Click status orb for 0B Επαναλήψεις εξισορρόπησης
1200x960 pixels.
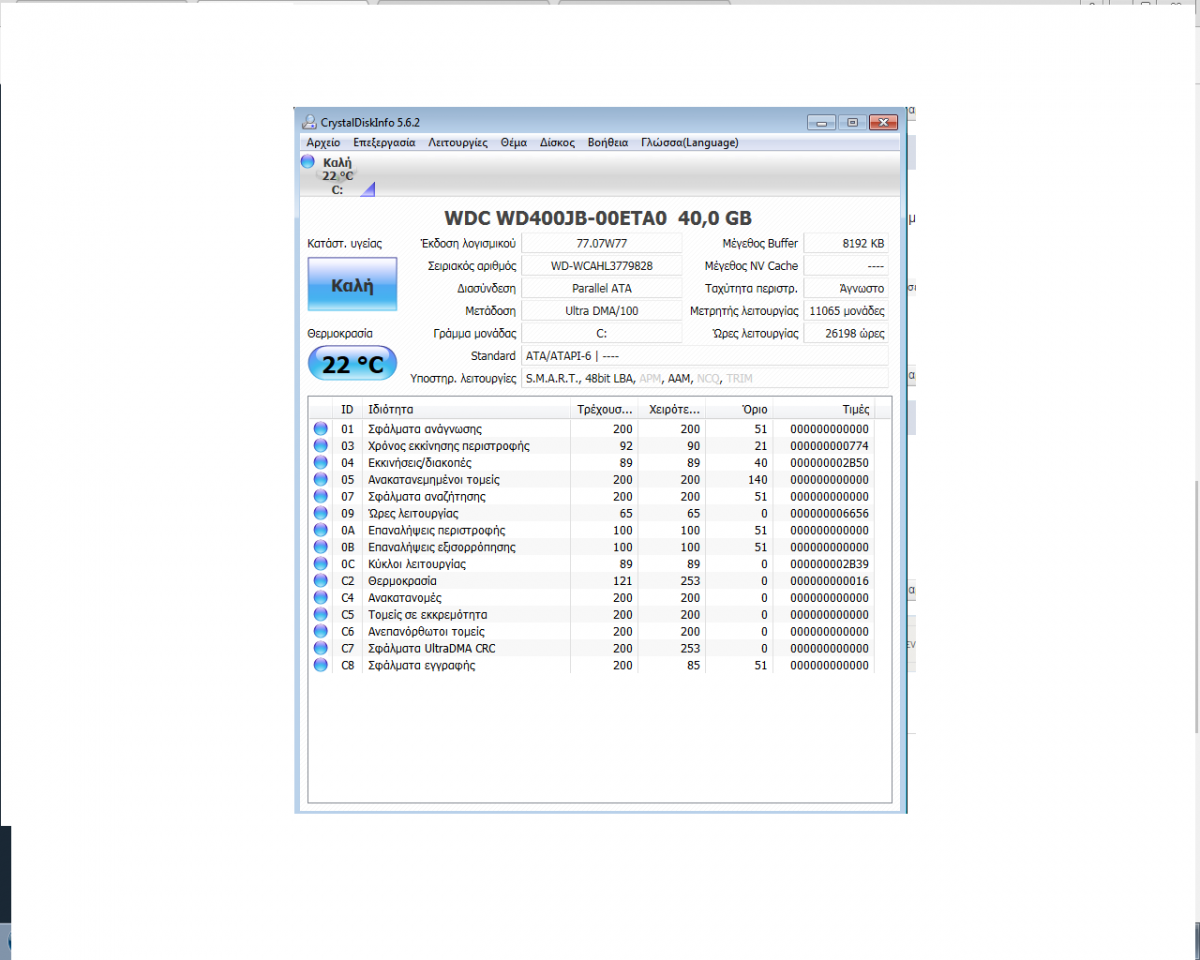pyautogui.click(x=321, y=547)
